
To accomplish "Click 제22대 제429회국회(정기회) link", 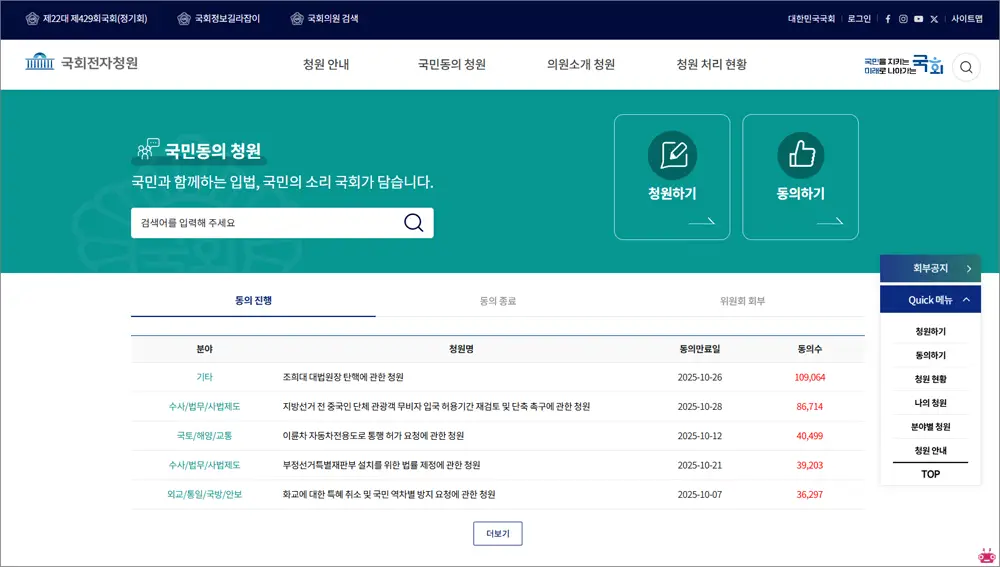I will (95, 18).
